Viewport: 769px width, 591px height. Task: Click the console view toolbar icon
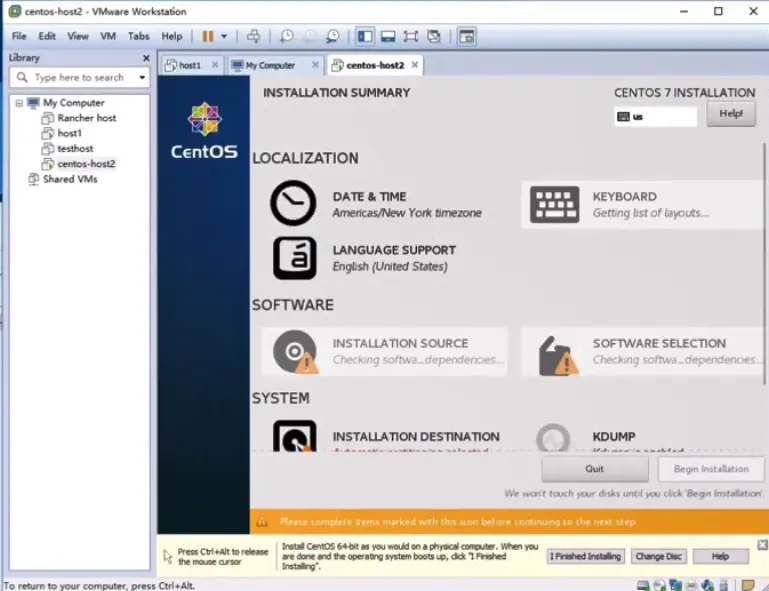tap(466, 36)
